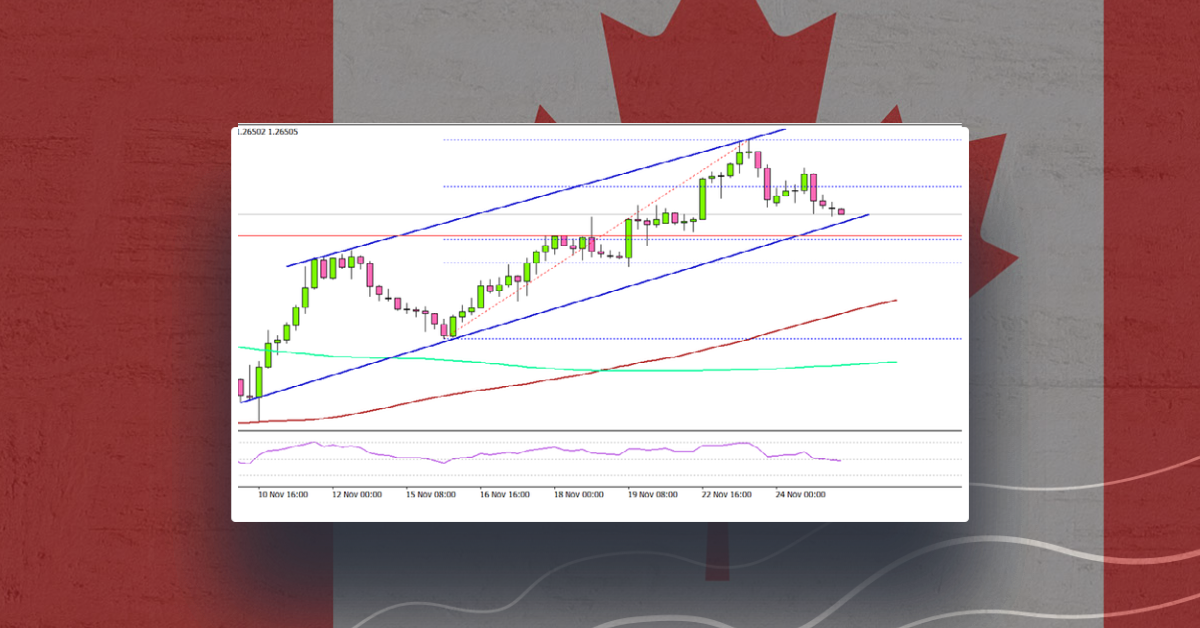Click the 22 Nov 16:00 timestamp label
Viewport: 1200px width, 628px height.
[x=726, y=492]
